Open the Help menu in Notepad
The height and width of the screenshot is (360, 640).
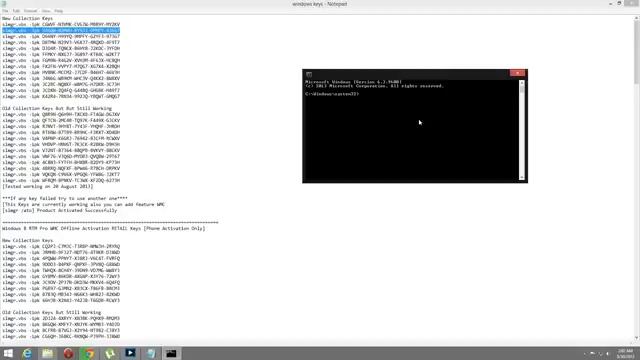point(58,11)
